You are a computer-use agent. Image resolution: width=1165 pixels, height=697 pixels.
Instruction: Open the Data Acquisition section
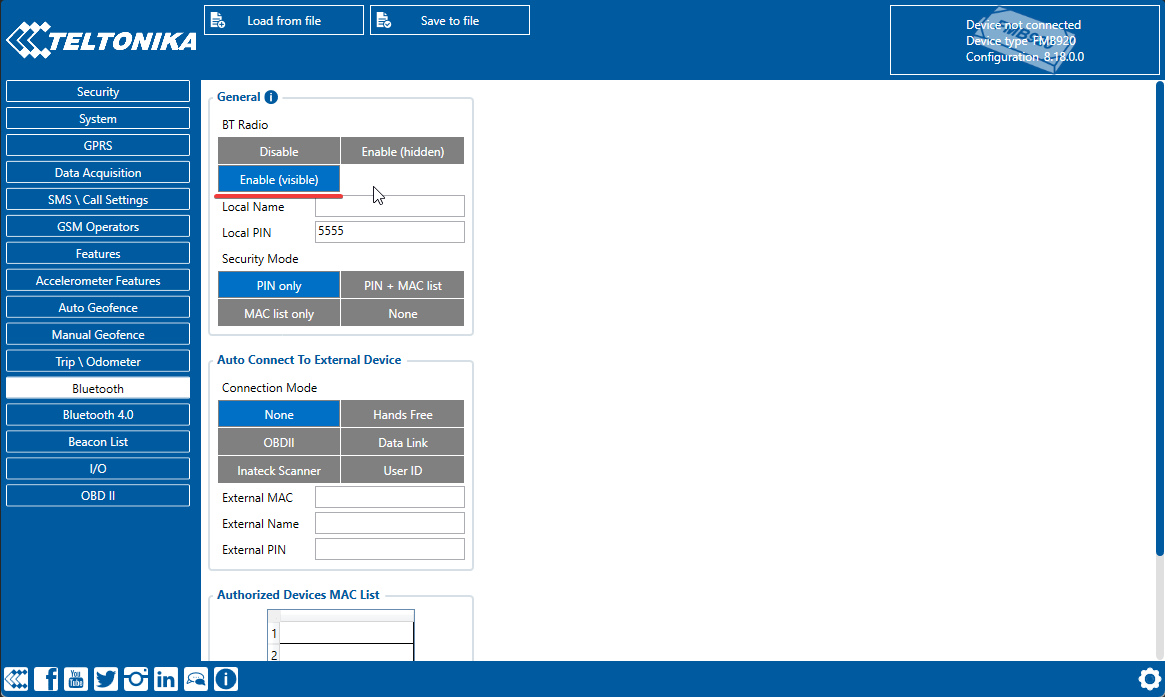tap(98, 172)
